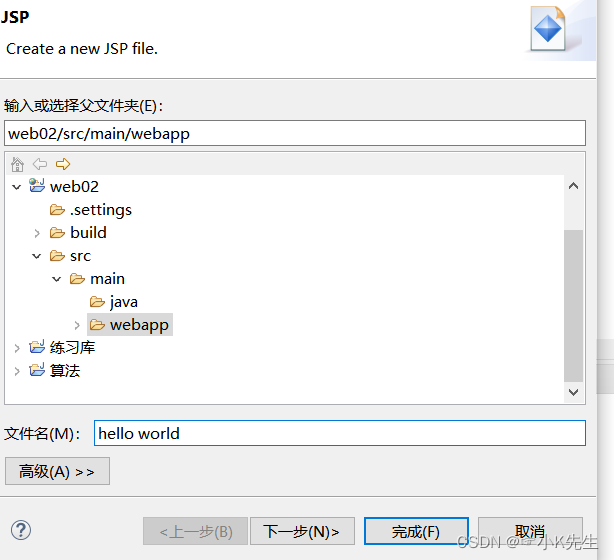Click the .settings folder icon
This screenshot has width=614, height=560.
(57, 210)
